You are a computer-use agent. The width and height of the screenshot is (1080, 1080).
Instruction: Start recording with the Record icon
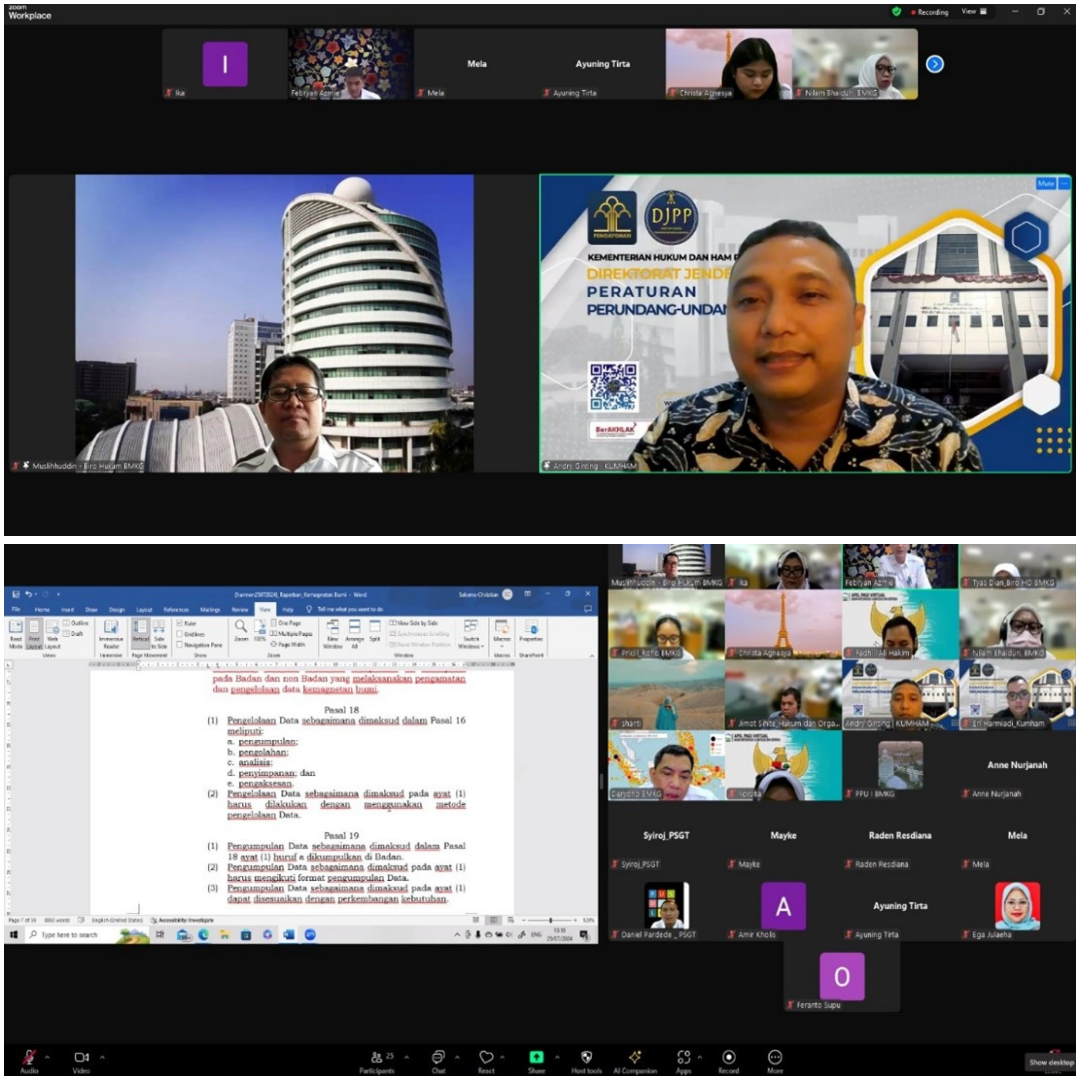tap(728, 1057)
